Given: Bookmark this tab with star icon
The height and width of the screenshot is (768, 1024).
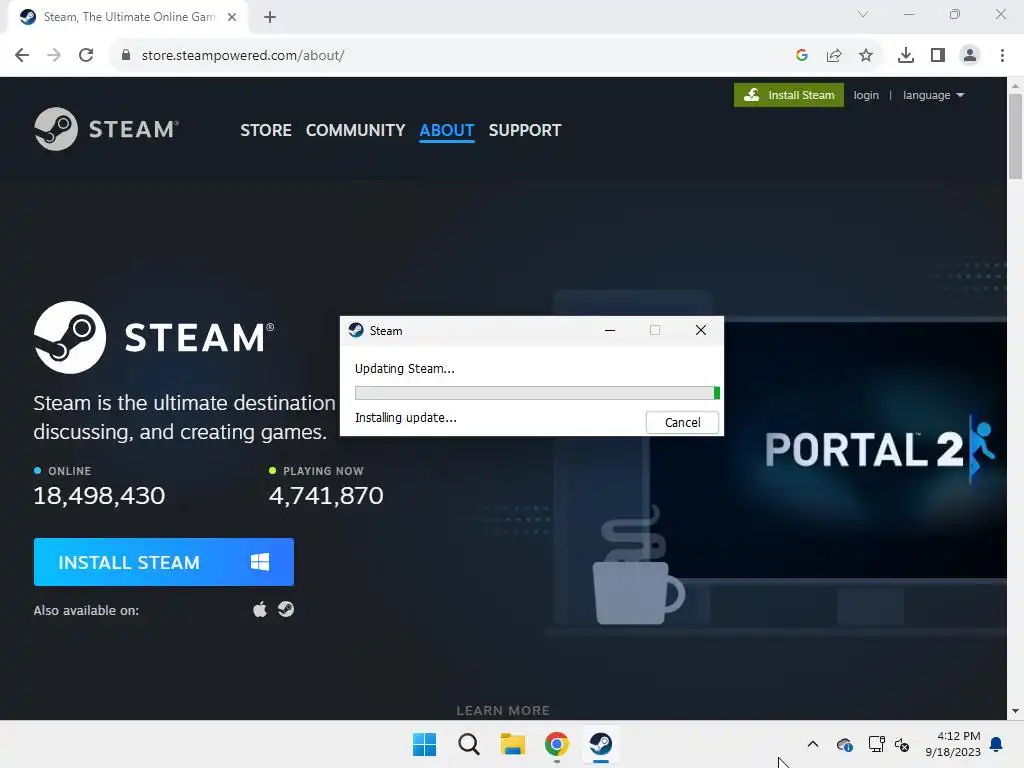Looking at the screenshot, I should pyautogui.click(x=866, y=56).
